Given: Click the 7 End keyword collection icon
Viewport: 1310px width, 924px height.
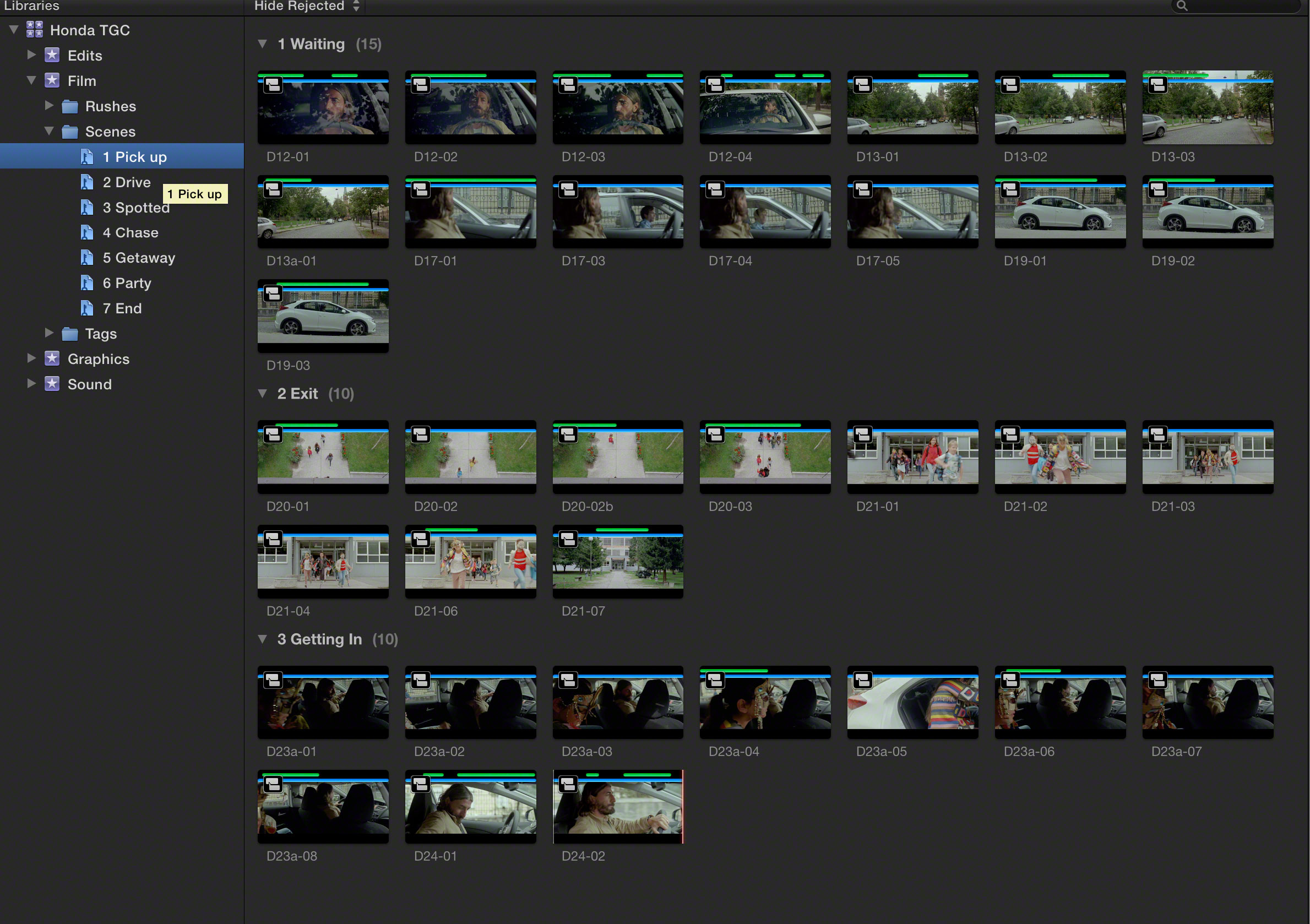Looking at the screenshot, I should click(86, 308).
